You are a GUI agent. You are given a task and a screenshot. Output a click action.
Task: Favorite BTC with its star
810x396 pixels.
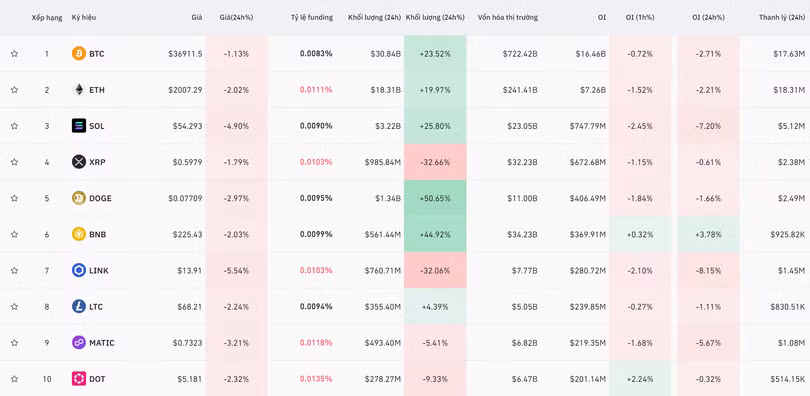(x=14, y=54)
